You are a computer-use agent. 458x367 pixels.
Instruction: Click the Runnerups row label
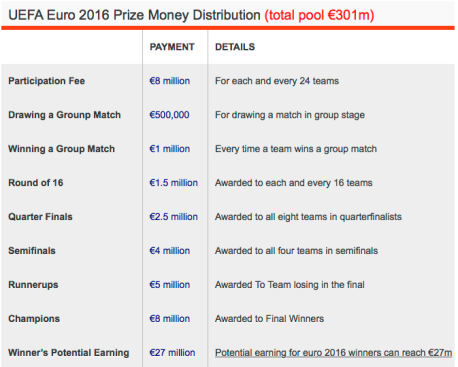[x=33, y=285]
